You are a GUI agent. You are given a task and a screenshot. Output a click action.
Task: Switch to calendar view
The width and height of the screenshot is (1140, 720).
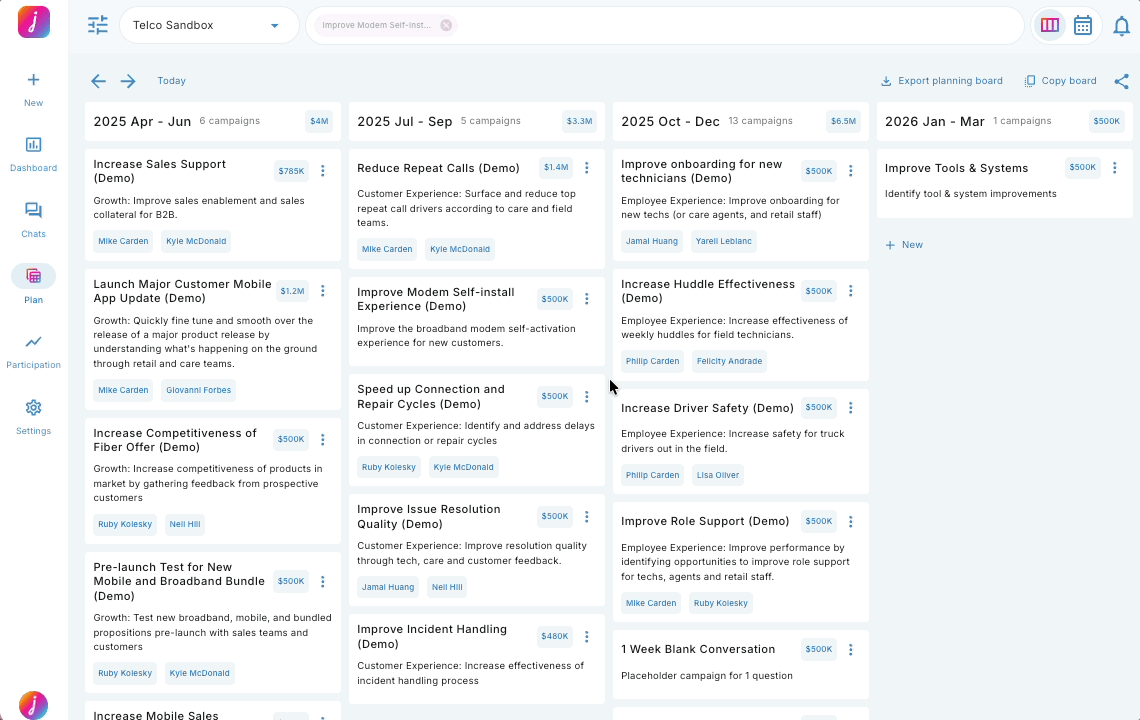coord(1083,25)
